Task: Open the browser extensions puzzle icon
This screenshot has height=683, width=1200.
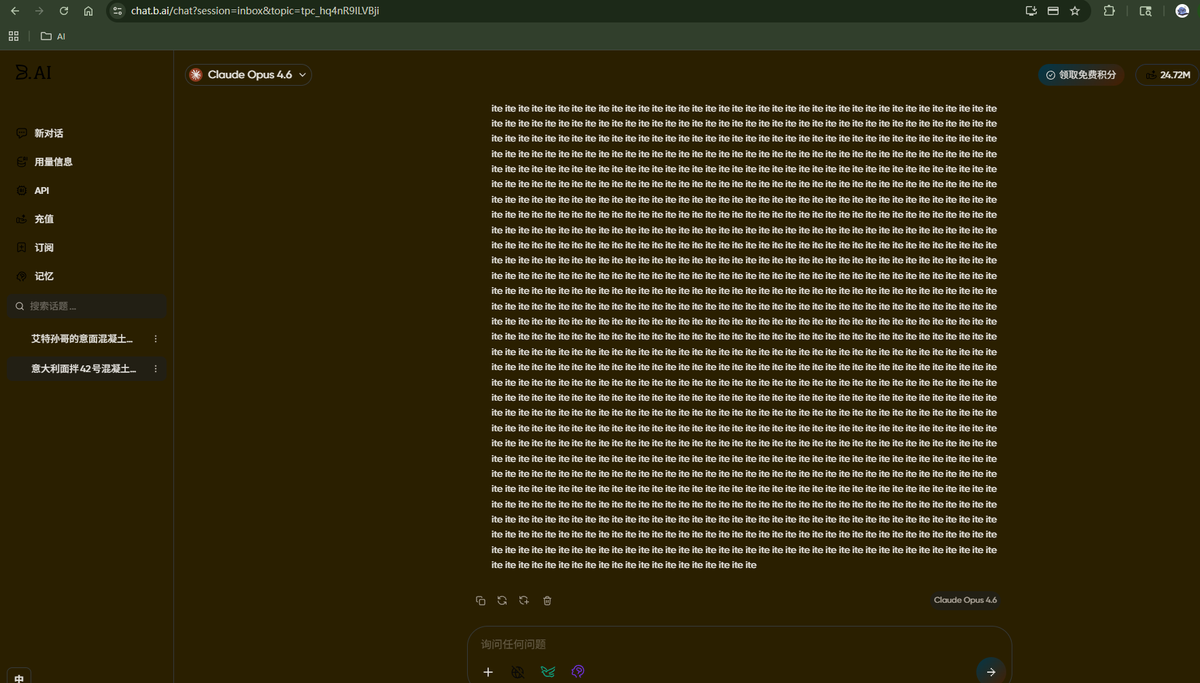Action: (x=1109, y=11)
